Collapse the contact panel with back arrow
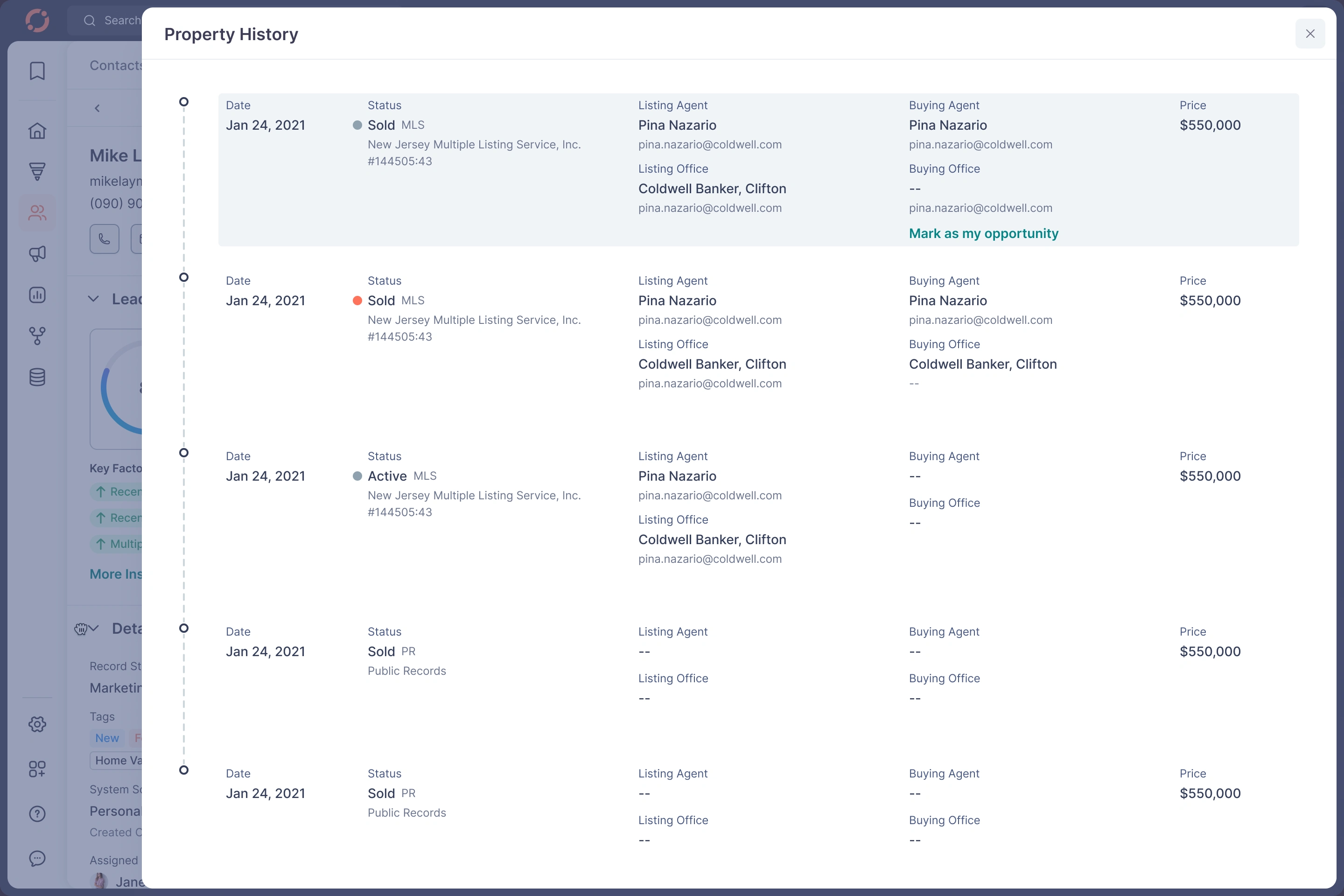 point(97,108)
